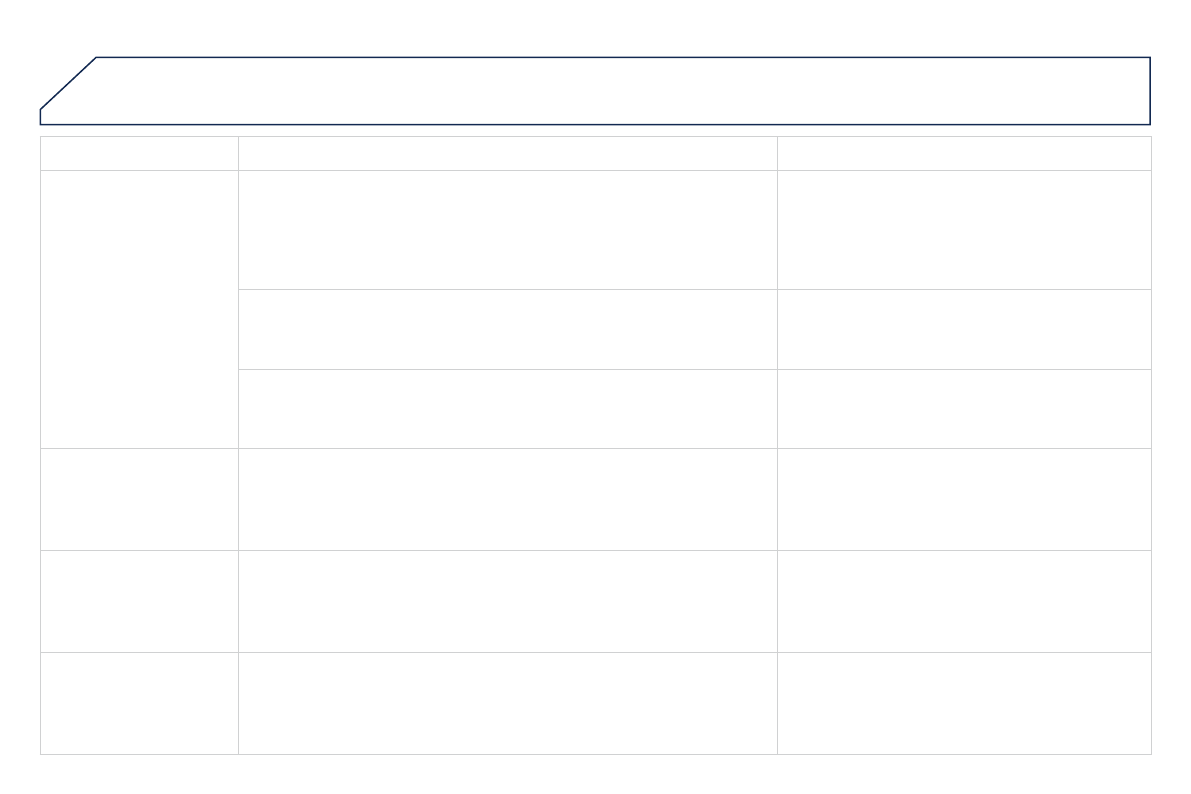Click right column cell in third-from-last row
The image size is (1191, 794).
[964, 499]
